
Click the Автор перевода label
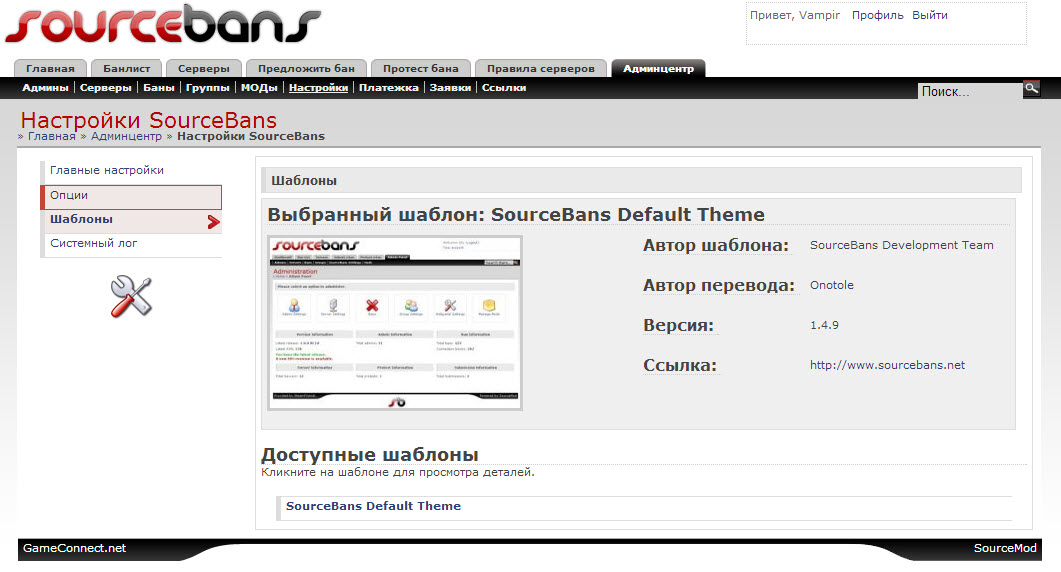pos(719,285)
